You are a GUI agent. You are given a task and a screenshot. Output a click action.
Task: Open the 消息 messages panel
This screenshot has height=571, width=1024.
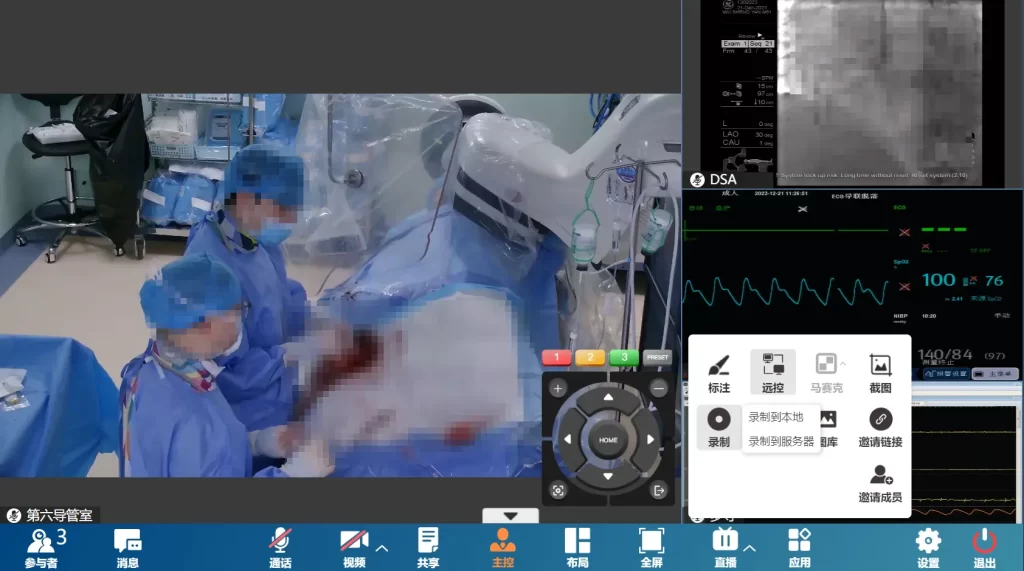(127, 548)
